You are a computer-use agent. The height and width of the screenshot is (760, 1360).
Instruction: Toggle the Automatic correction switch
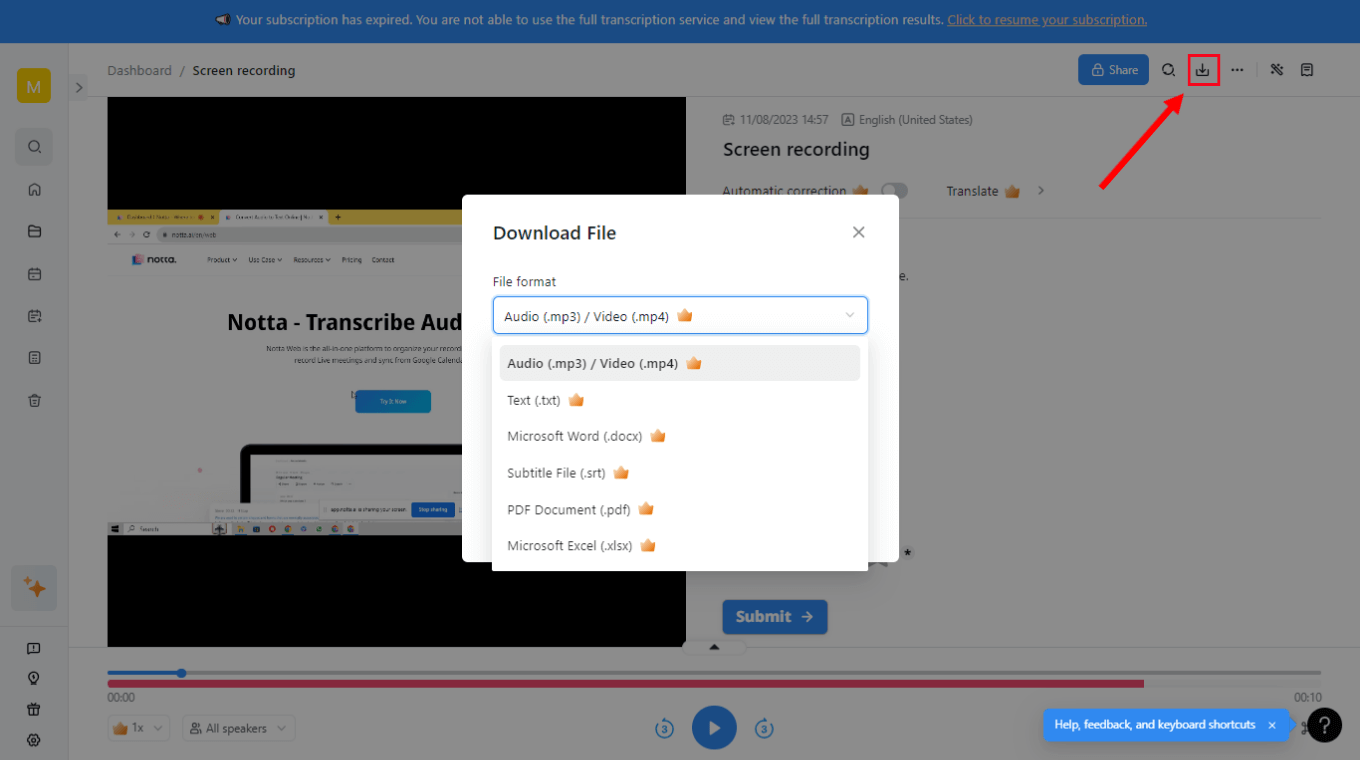(894, 191)
